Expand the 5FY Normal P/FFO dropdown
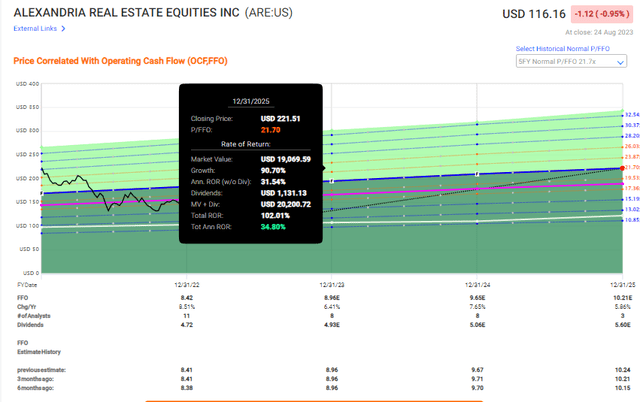The height and width of the screenshot is (402, 640). pos(571,62)
